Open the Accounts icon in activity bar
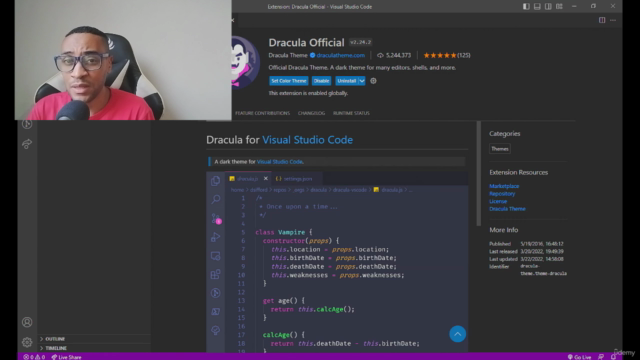The image size is (640, 360). tap(27, 322)
